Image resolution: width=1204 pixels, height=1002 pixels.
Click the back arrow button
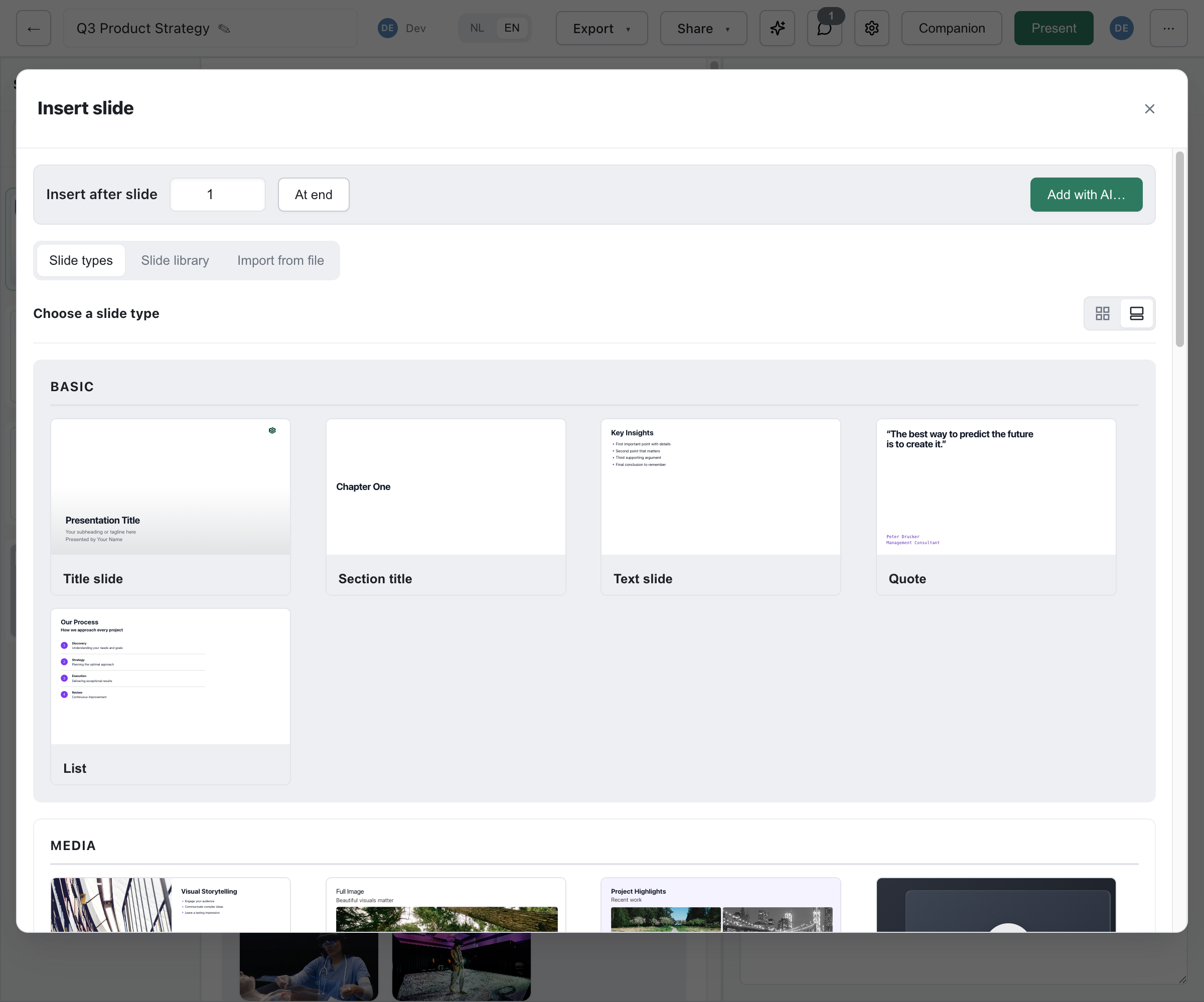point(33,28)
